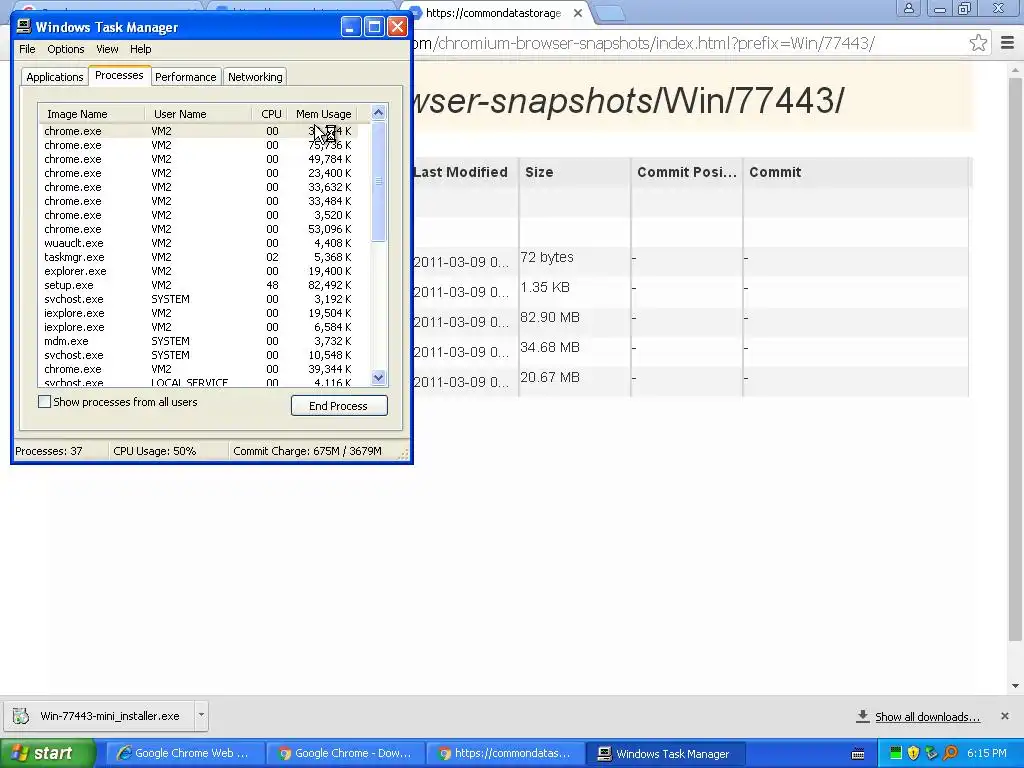This screenshot has height=768, width=1024.
Task: Open download item options arrow
Action: [x=201, y=716]
